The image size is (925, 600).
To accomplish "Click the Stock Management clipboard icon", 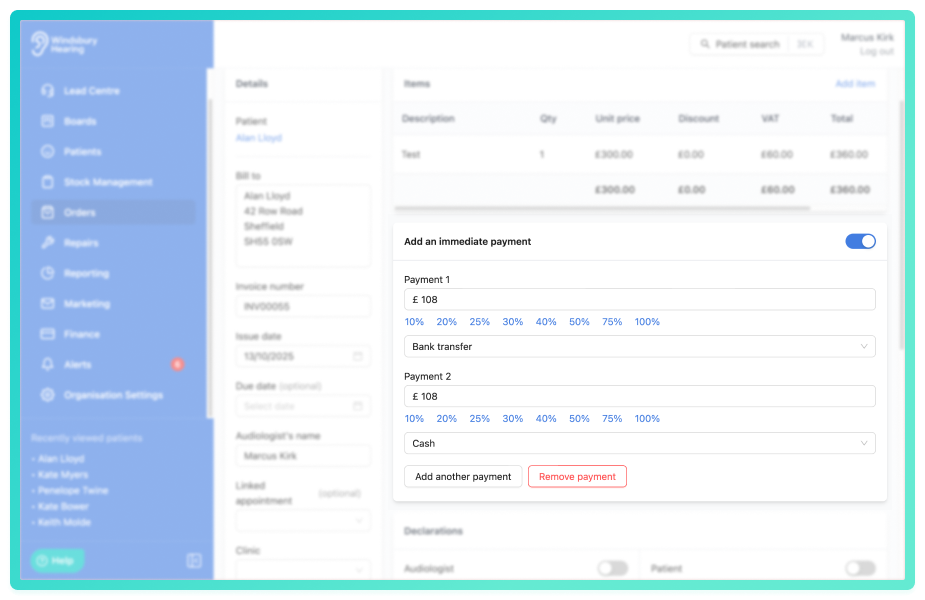I will (48, 182).
